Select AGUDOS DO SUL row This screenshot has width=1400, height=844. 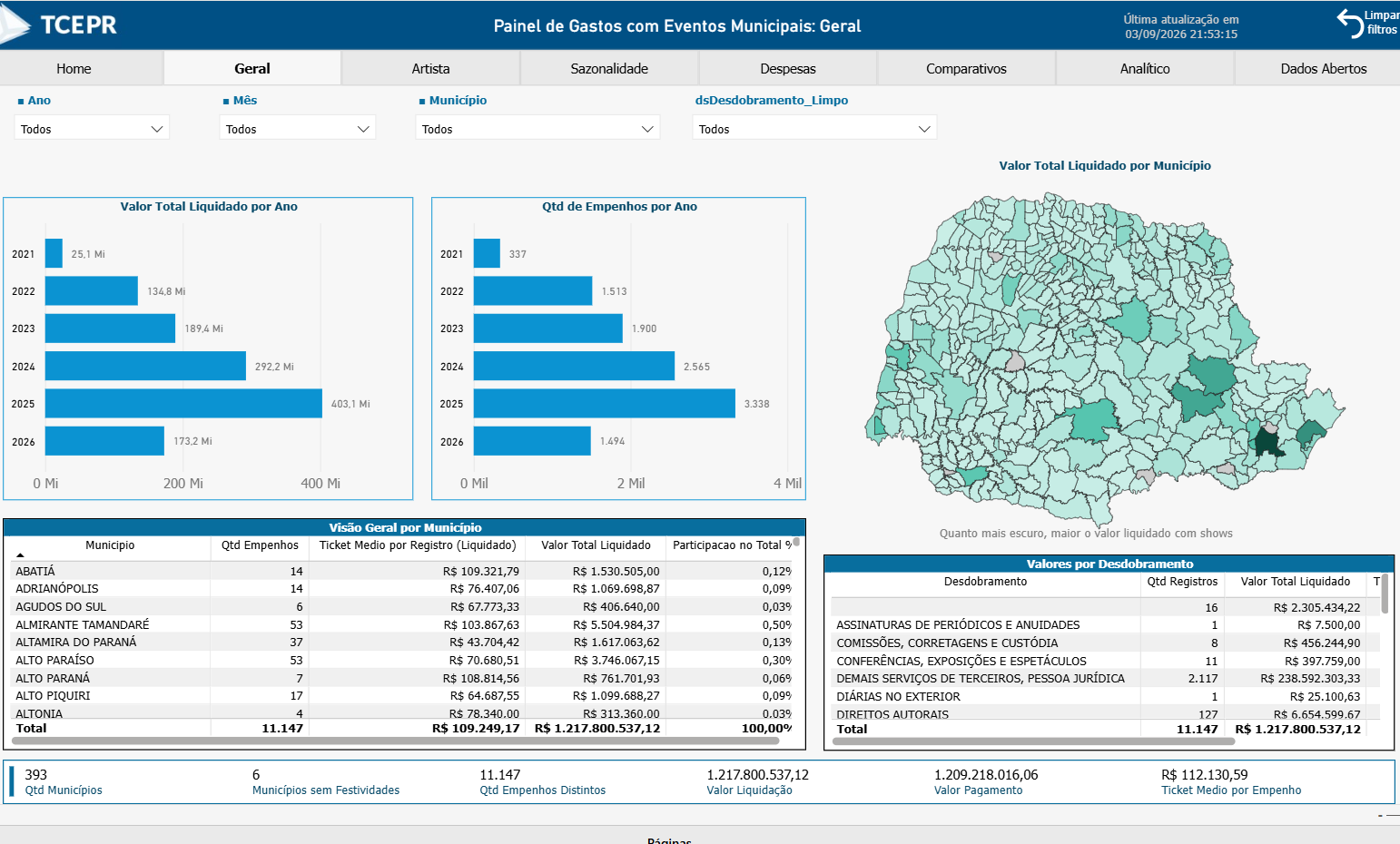tap(403, 606)
